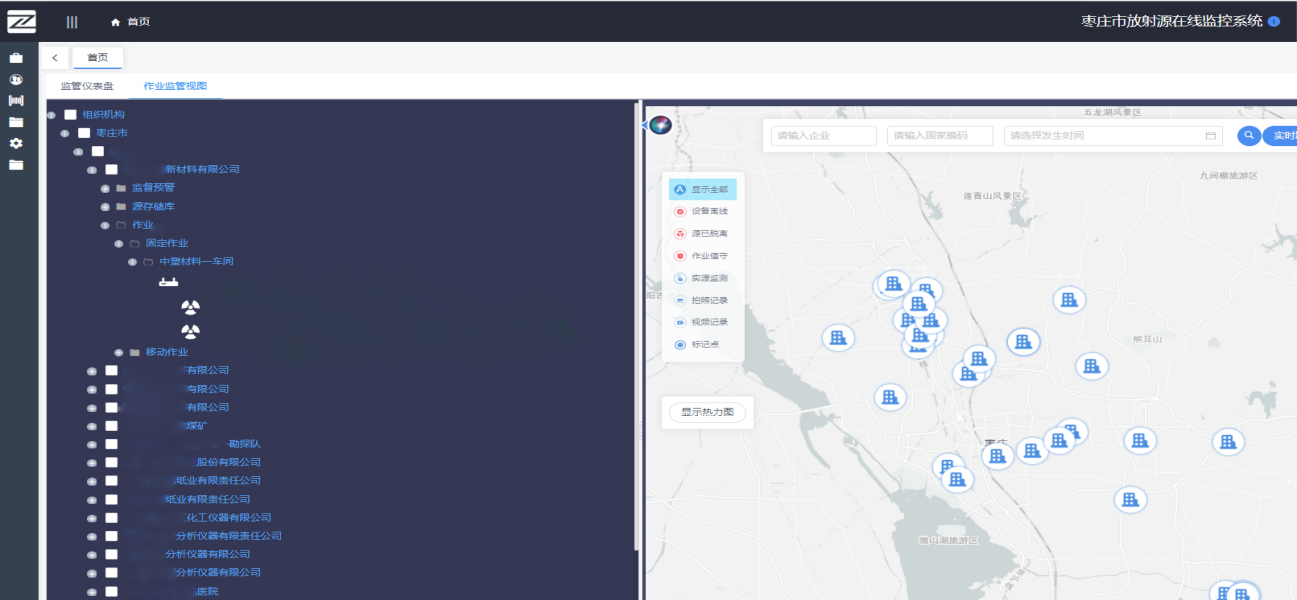The height and width of the screenshot is (600, 1297).
Task: Click the 请输入企业 input field
Action: pyautogui.click(x=823, y=136)
